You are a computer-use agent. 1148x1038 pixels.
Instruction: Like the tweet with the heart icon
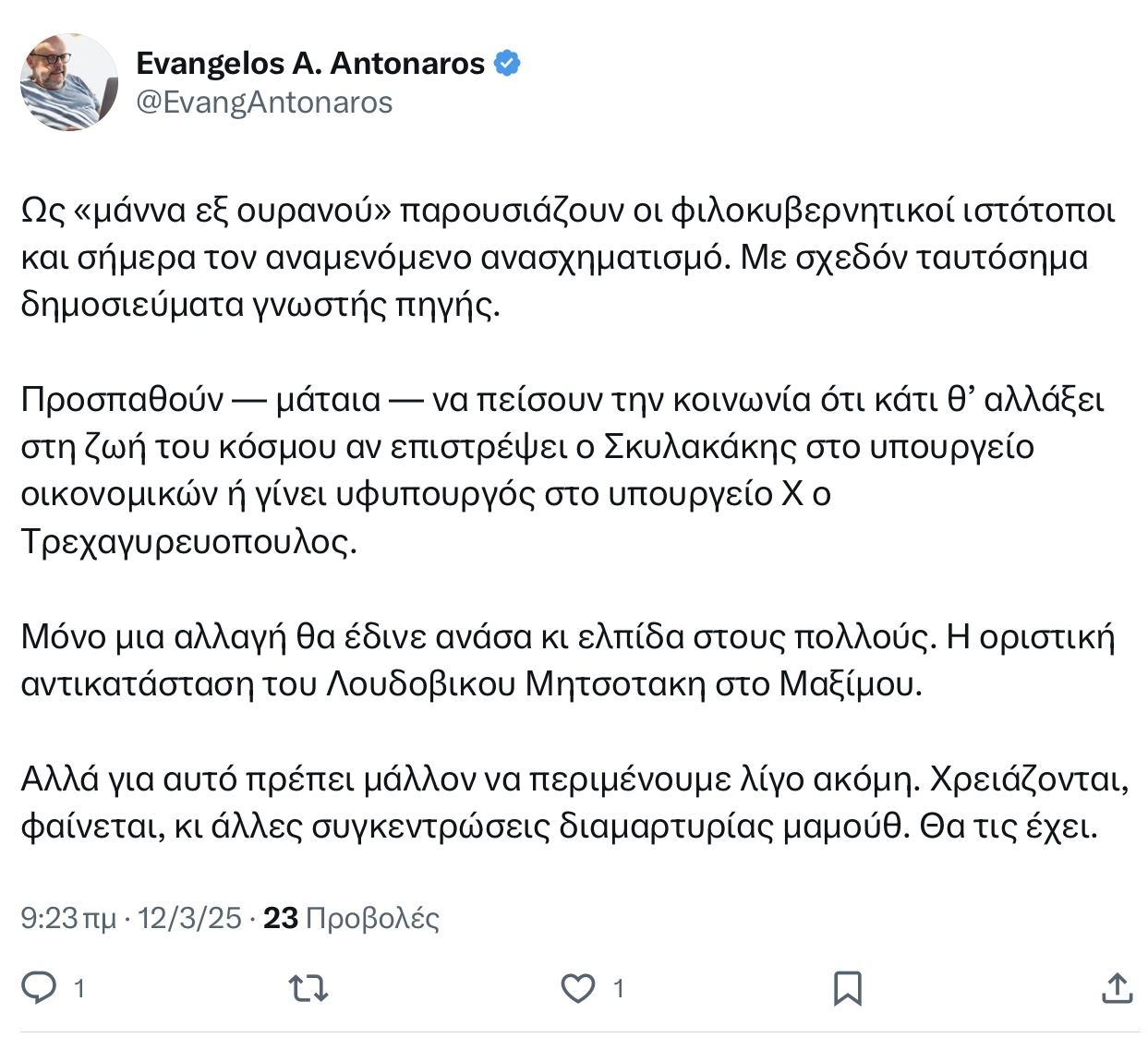(x=578, y=988)
